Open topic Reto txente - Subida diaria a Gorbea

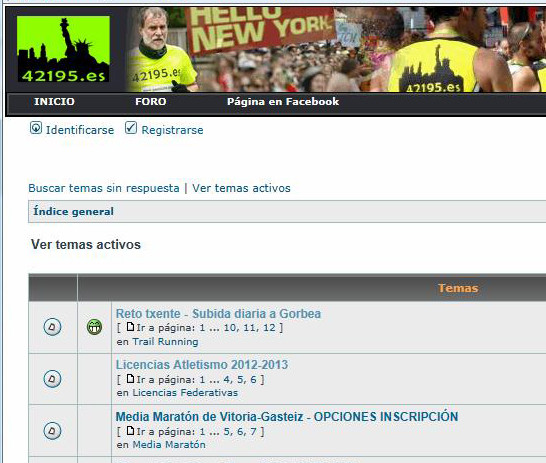(x=218, y=314)
